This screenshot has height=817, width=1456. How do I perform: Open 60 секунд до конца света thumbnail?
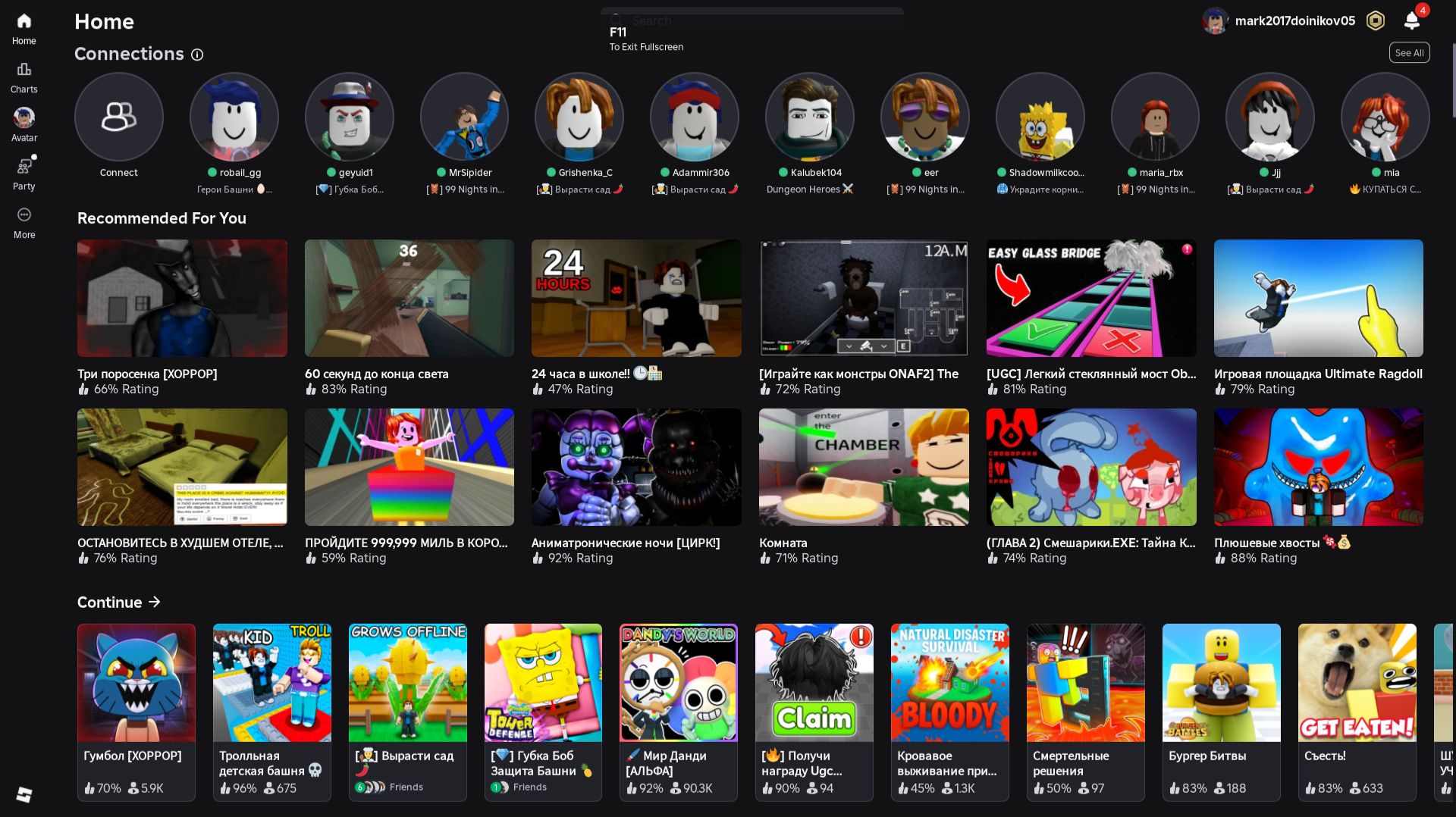click(409, 299)
